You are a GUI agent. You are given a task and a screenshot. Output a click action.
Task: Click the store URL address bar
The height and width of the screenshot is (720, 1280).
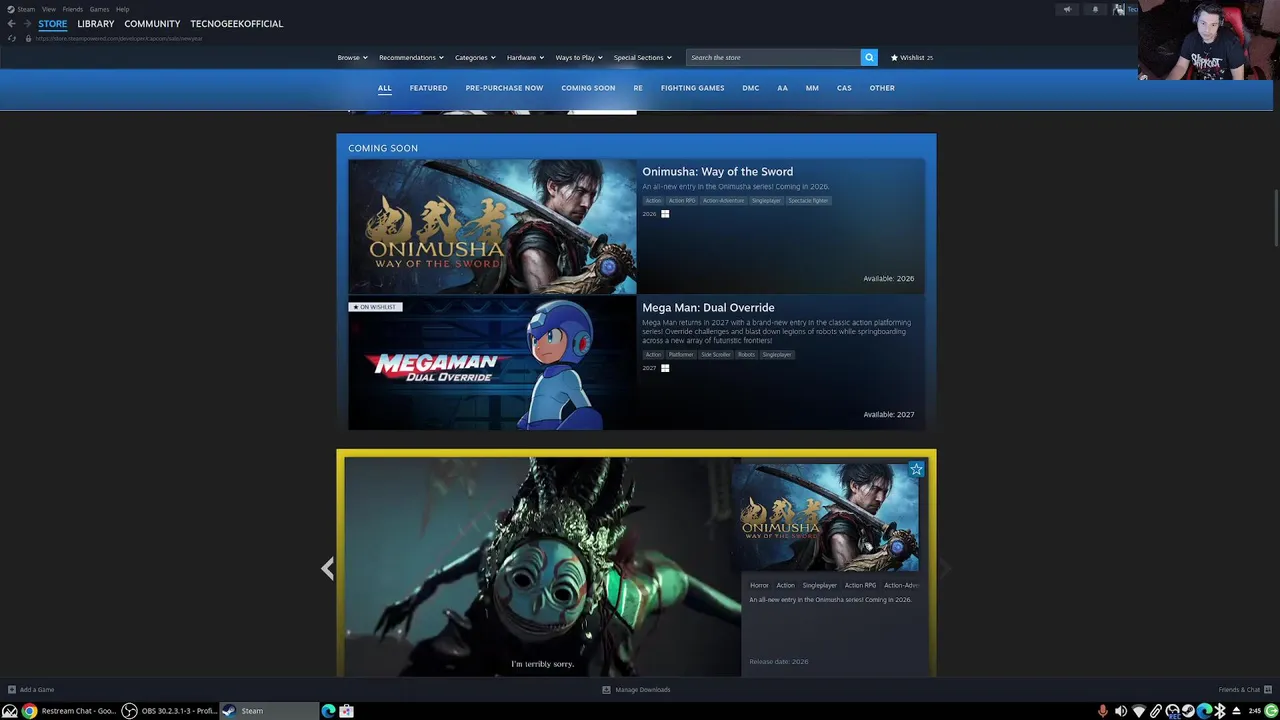(x=120, y=38)
